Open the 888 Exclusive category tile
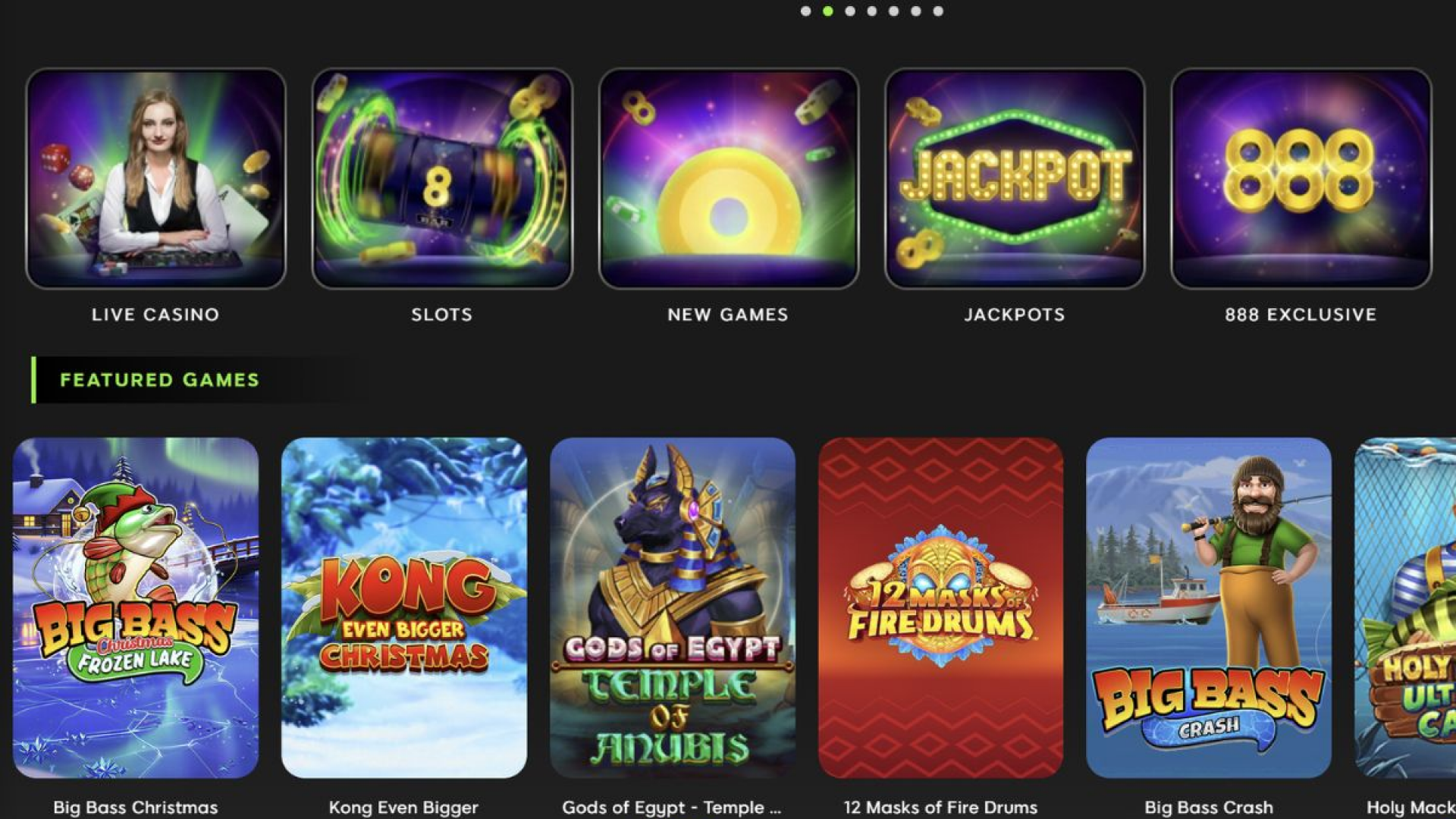The image size is (1456, 819). click(1301, 178)
